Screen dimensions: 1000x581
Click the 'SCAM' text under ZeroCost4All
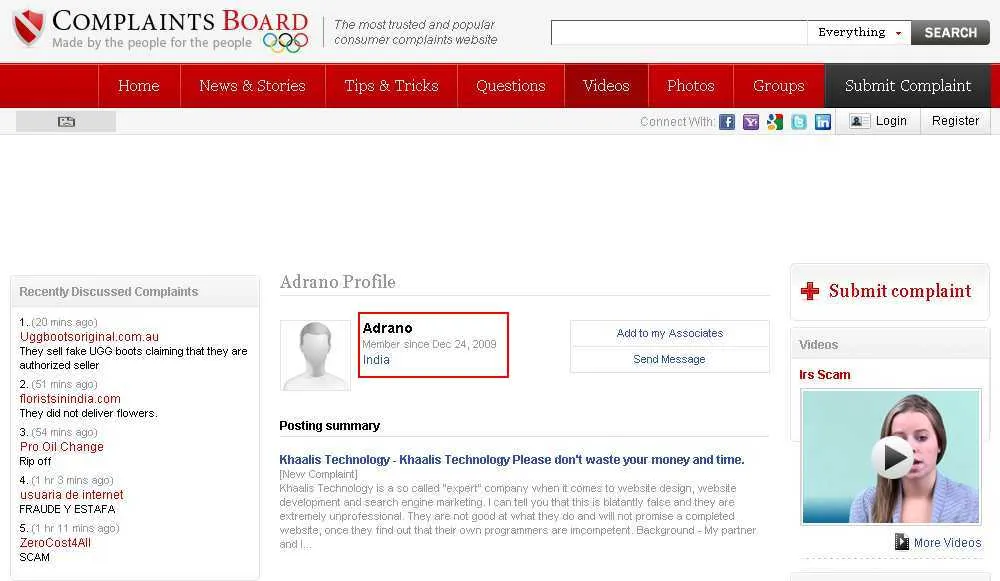pos(34,557)
